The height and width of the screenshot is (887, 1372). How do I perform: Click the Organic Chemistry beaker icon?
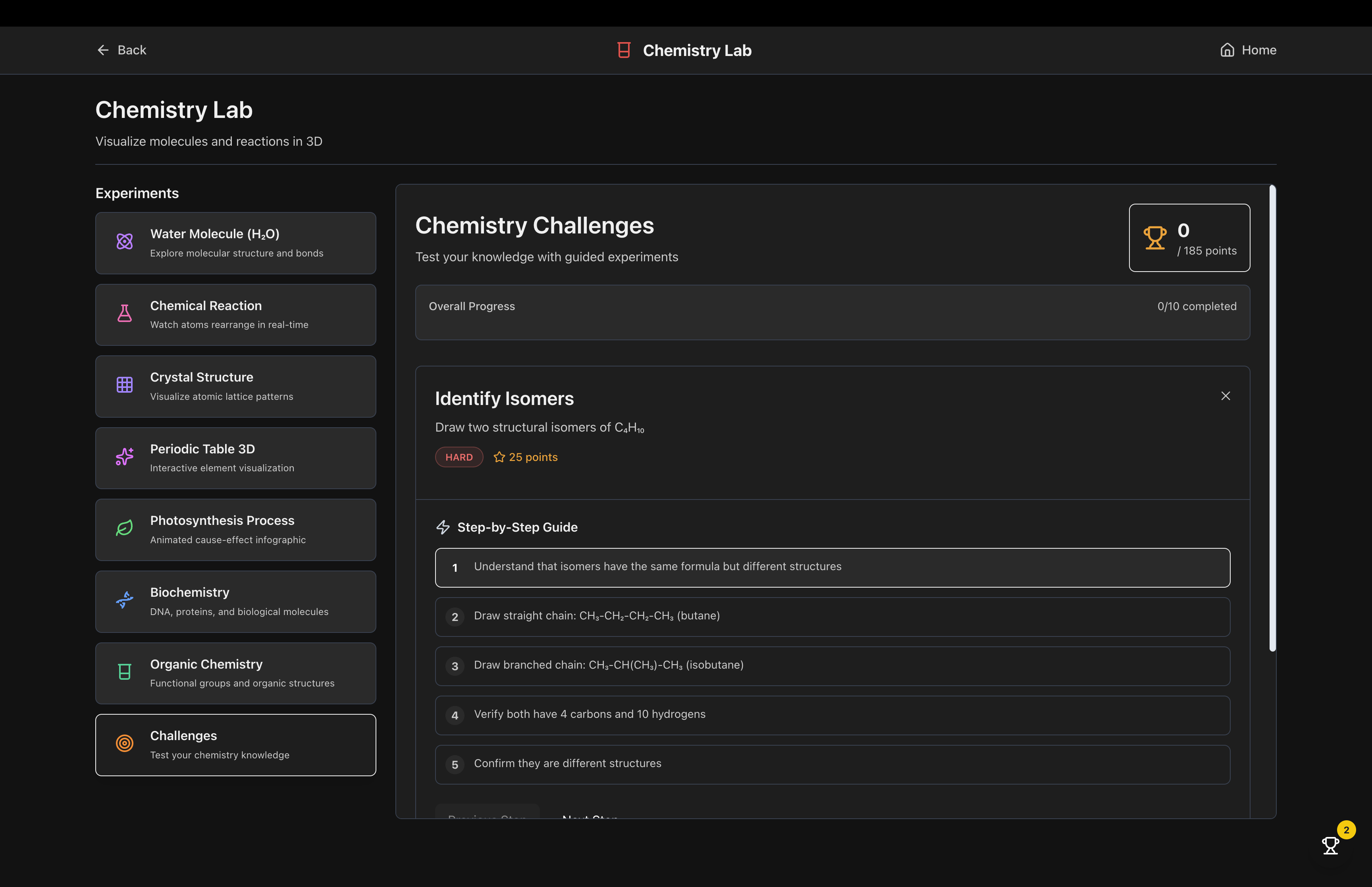point(124,671)
